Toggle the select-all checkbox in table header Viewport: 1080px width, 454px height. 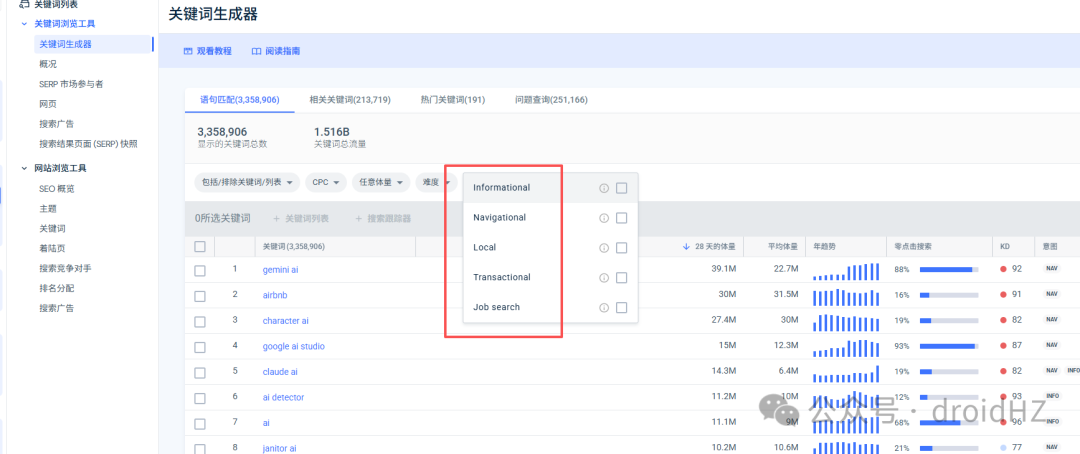[200, 247]
